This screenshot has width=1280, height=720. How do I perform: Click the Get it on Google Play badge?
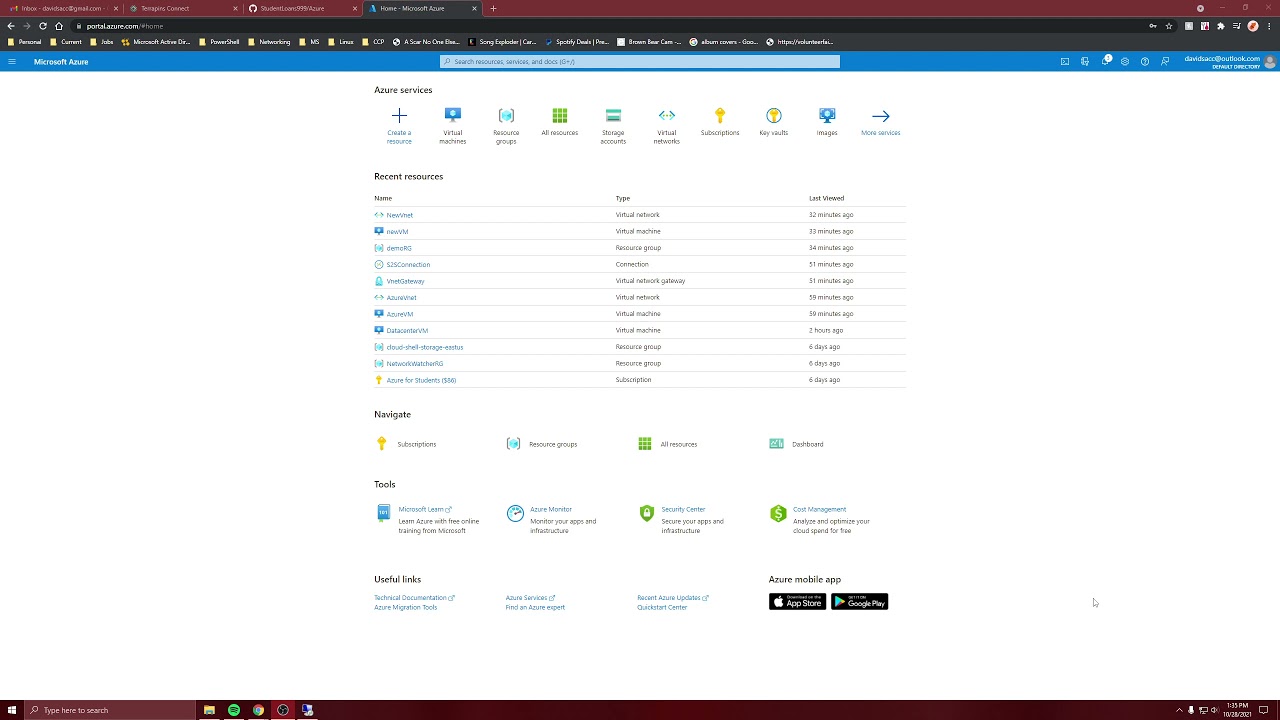(859, 601)
